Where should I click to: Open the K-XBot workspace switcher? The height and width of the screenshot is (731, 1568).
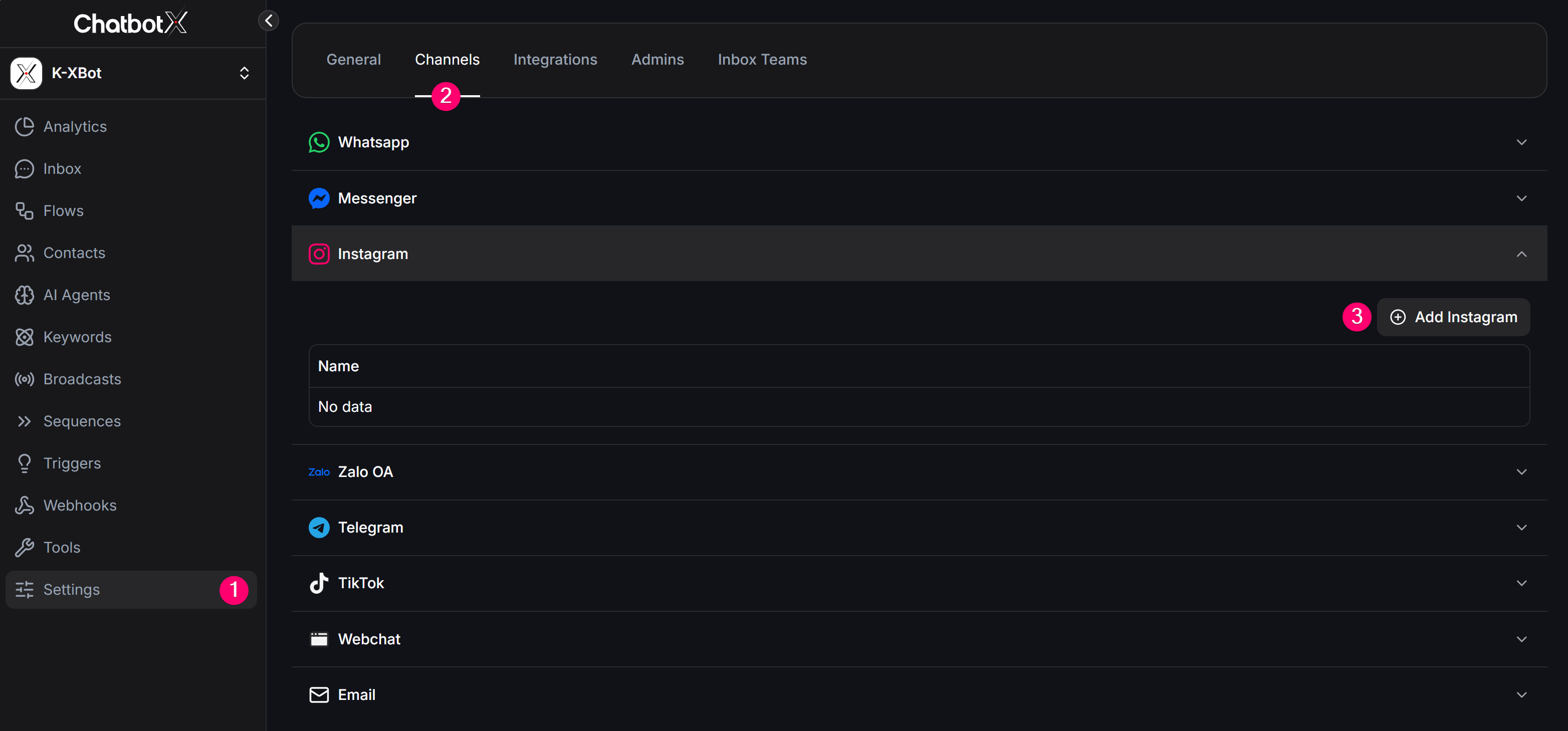pos(244,73)
